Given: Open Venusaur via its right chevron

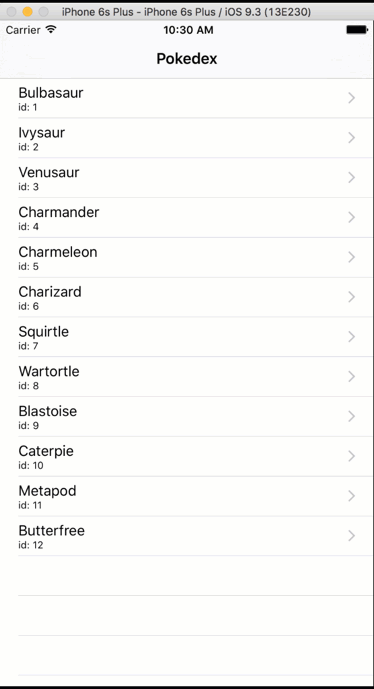Looking at the screenshot, I should [352, 178].
